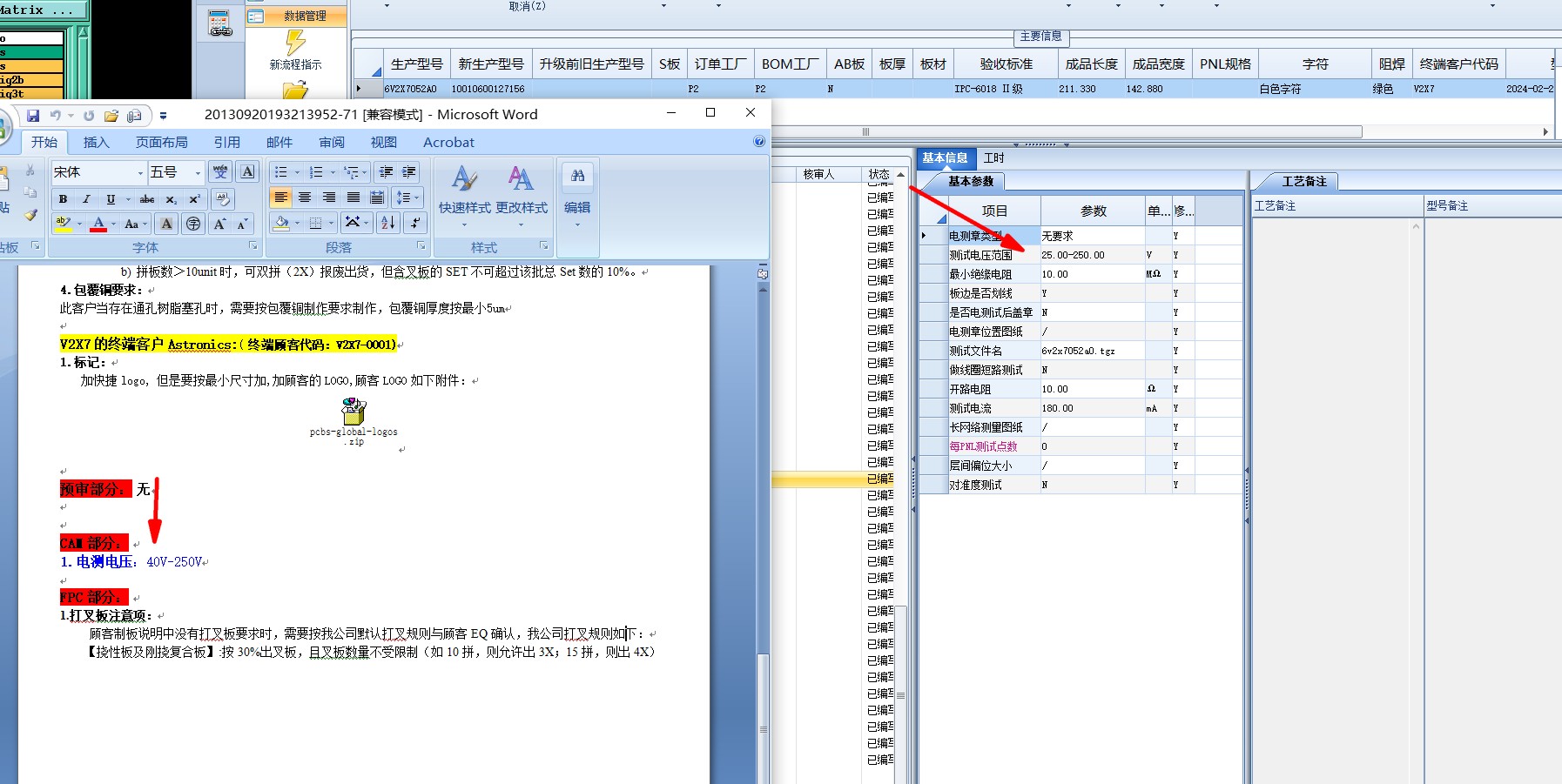Apply distributed alignment

click(377, 198)
